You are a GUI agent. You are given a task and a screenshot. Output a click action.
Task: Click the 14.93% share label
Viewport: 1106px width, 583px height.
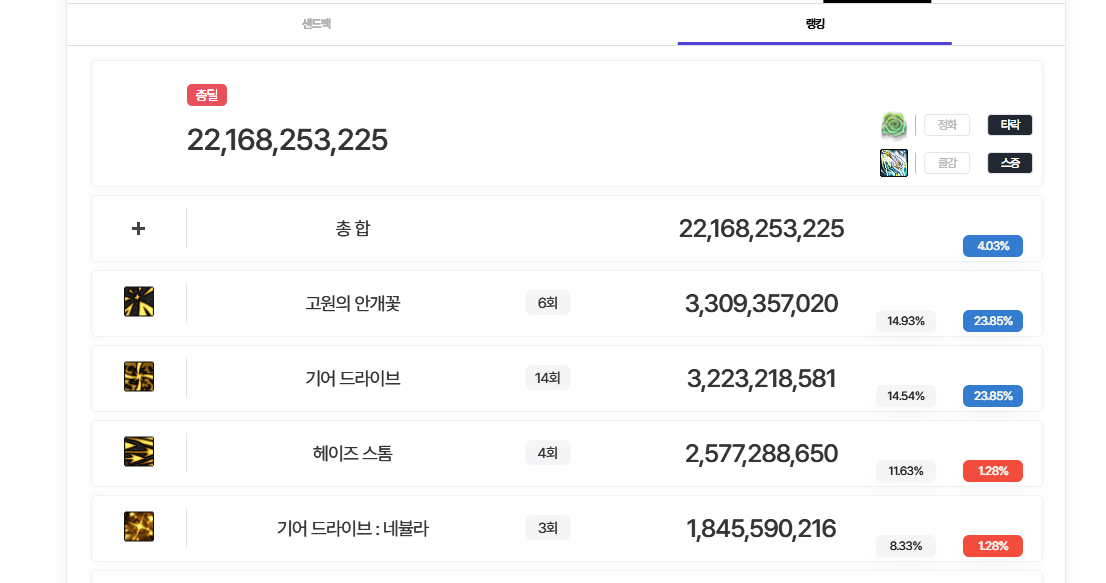(x=905, y=321)
